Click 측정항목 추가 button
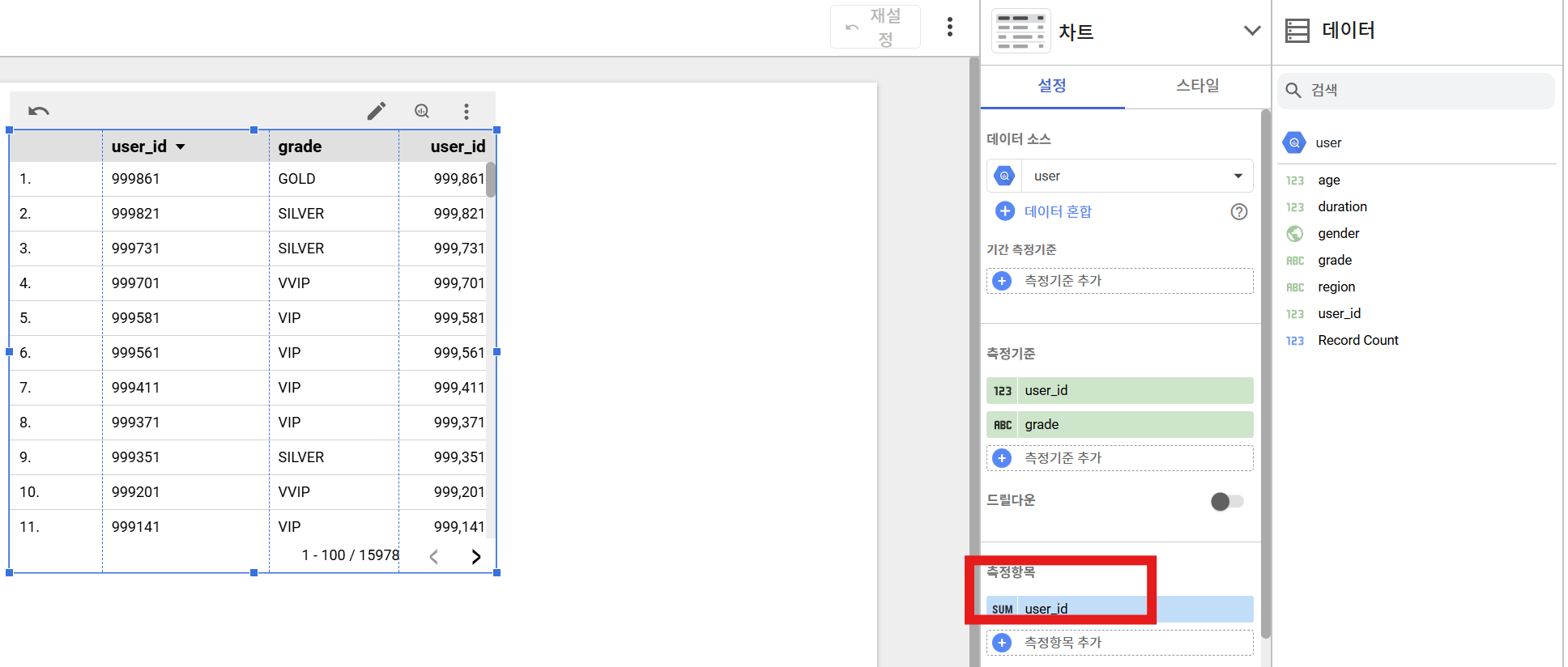 (x=1120, y=643)
